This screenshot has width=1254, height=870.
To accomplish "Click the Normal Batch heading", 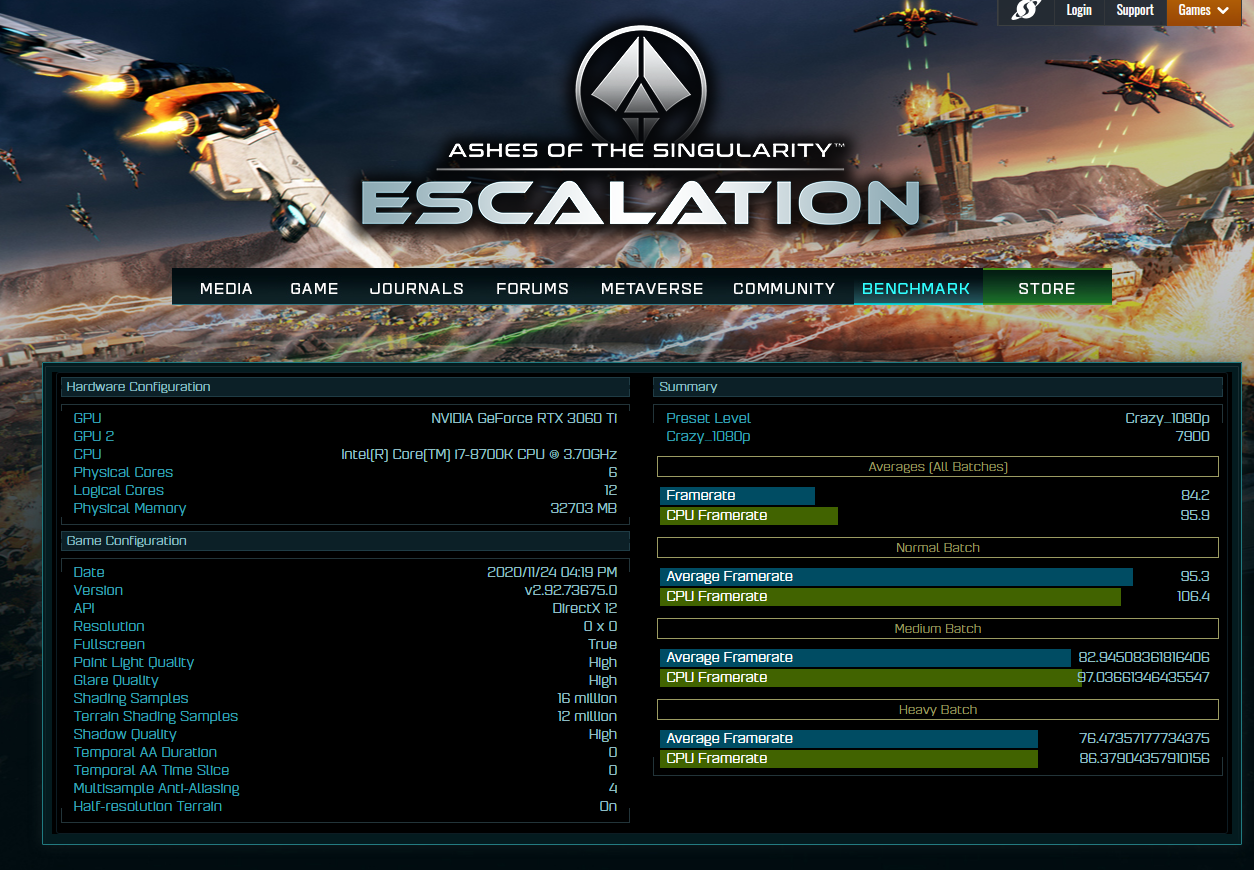I will (938, 548).
